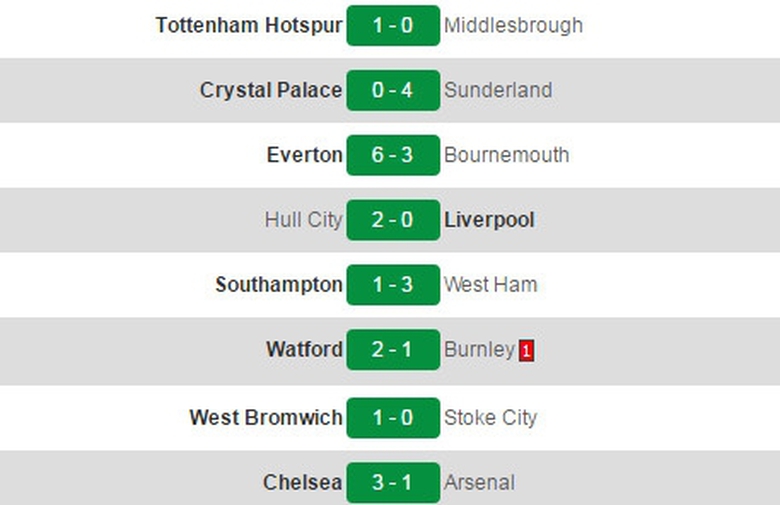
Task: Click the Stoke City team name
Action: (x=490, y=417)
